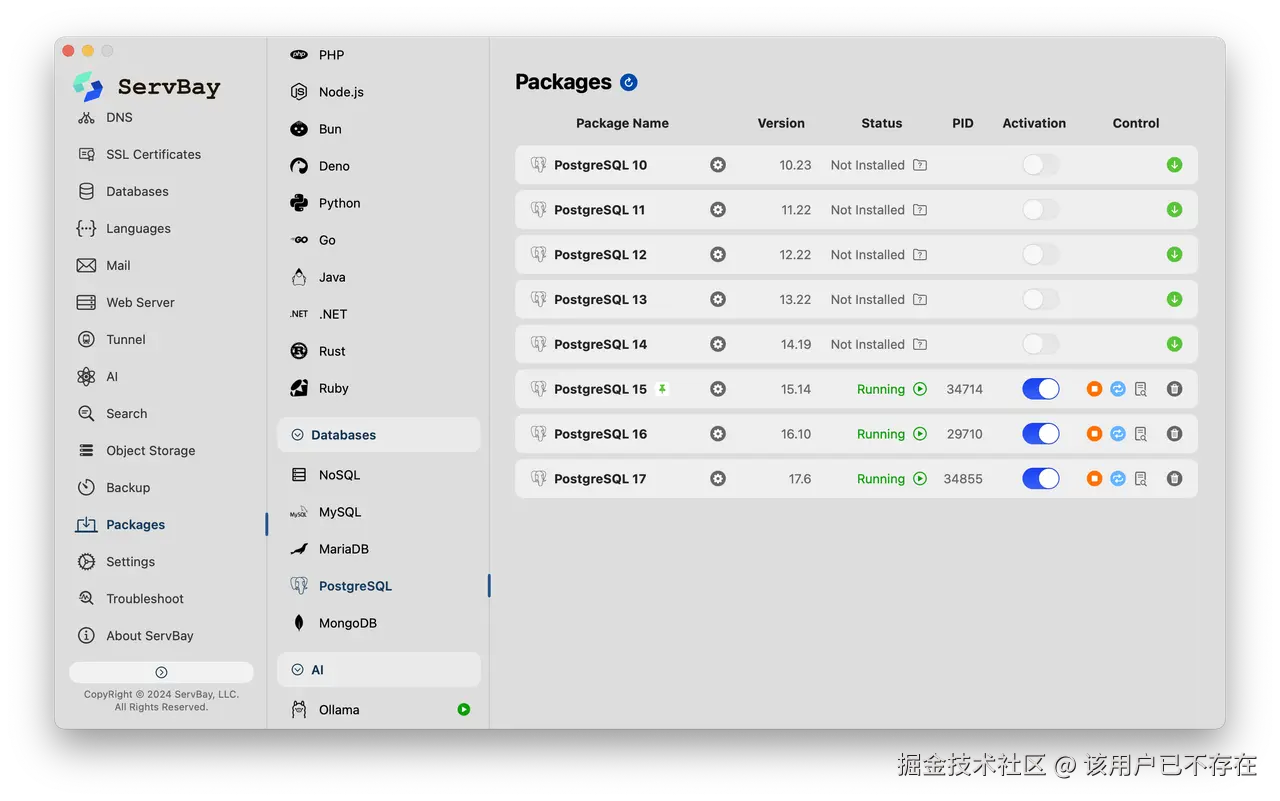The height and width of the screenshot is (801, 1280).
Task: Enable the PostgreSQL 11 activation switch
Action: [1040, 210]
